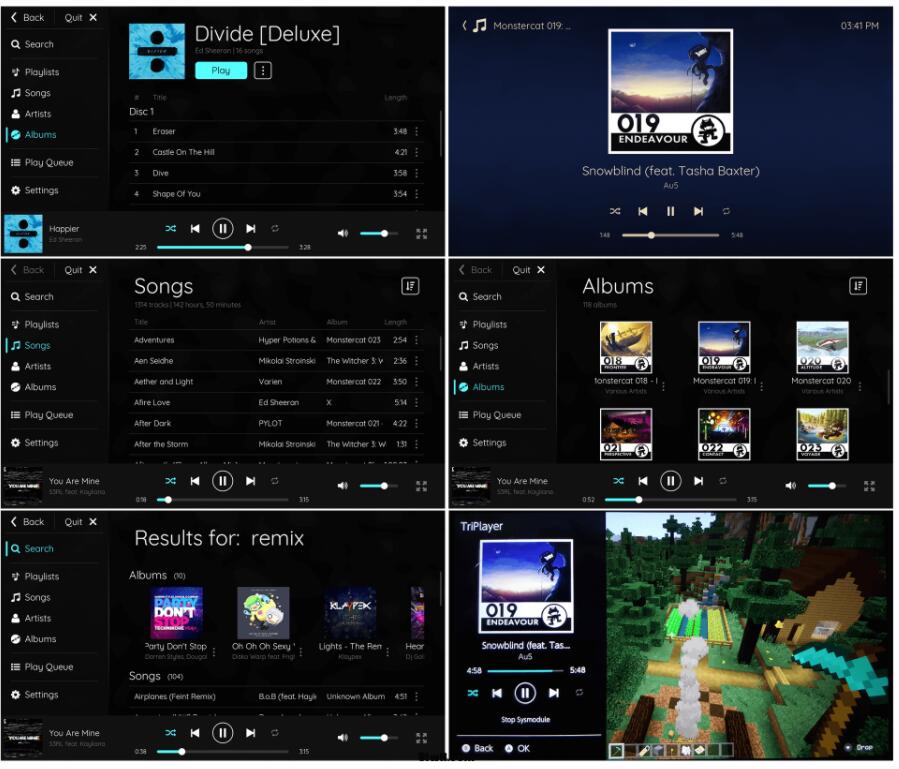899x769 pixels.
Task: Go to previous track on the Songs screen
Action: pyautogui.click(x=195, y=481)
